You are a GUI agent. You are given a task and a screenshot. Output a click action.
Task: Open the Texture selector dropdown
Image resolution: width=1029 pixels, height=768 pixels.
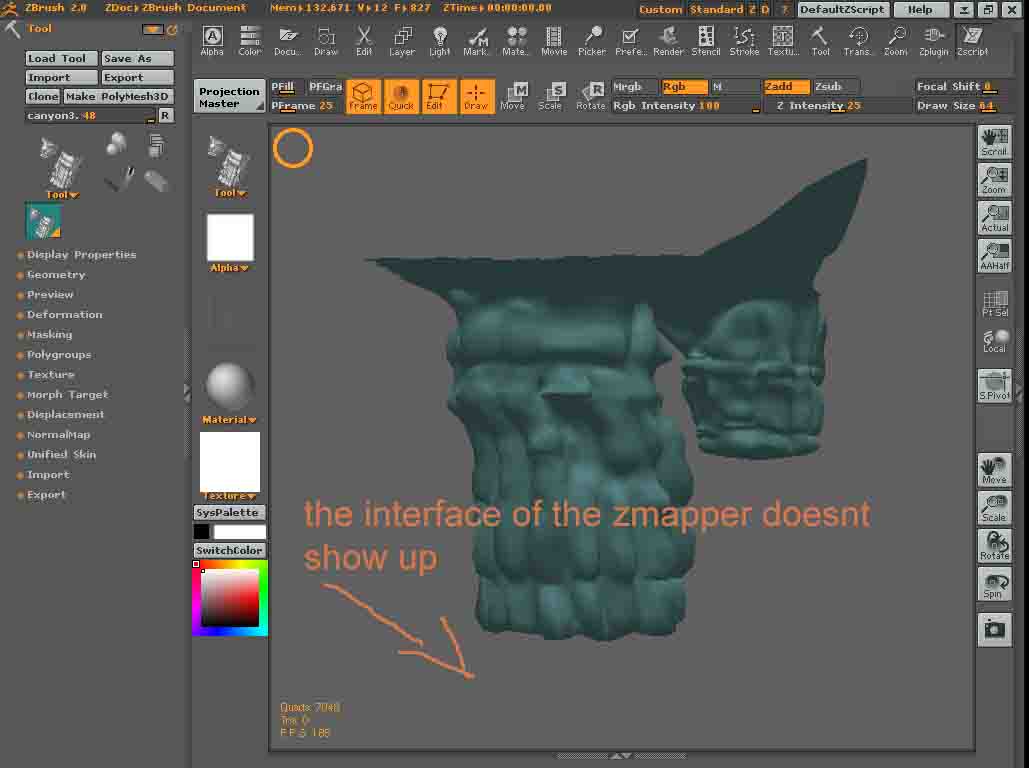pos(229,495)
